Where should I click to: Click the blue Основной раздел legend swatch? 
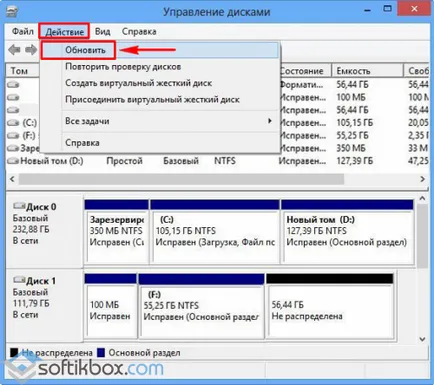tap(101, 353)
